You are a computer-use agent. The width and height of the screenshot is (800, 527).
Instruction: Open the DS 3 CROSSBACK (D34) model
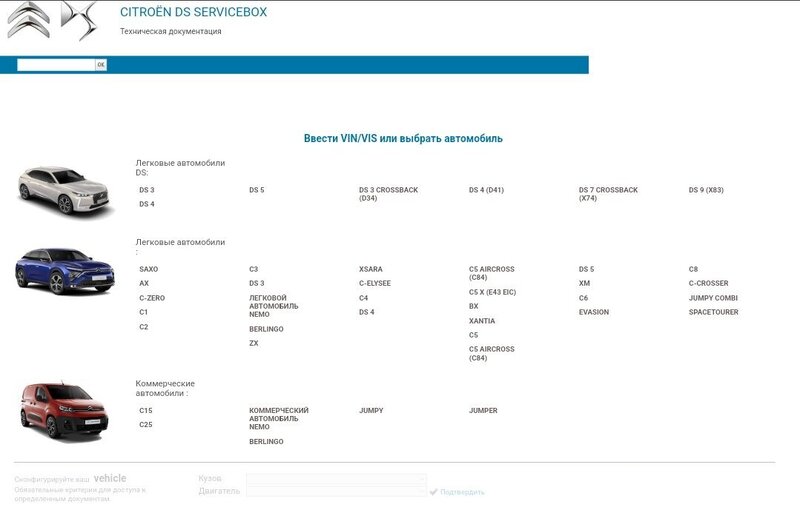tap(388, 194)
